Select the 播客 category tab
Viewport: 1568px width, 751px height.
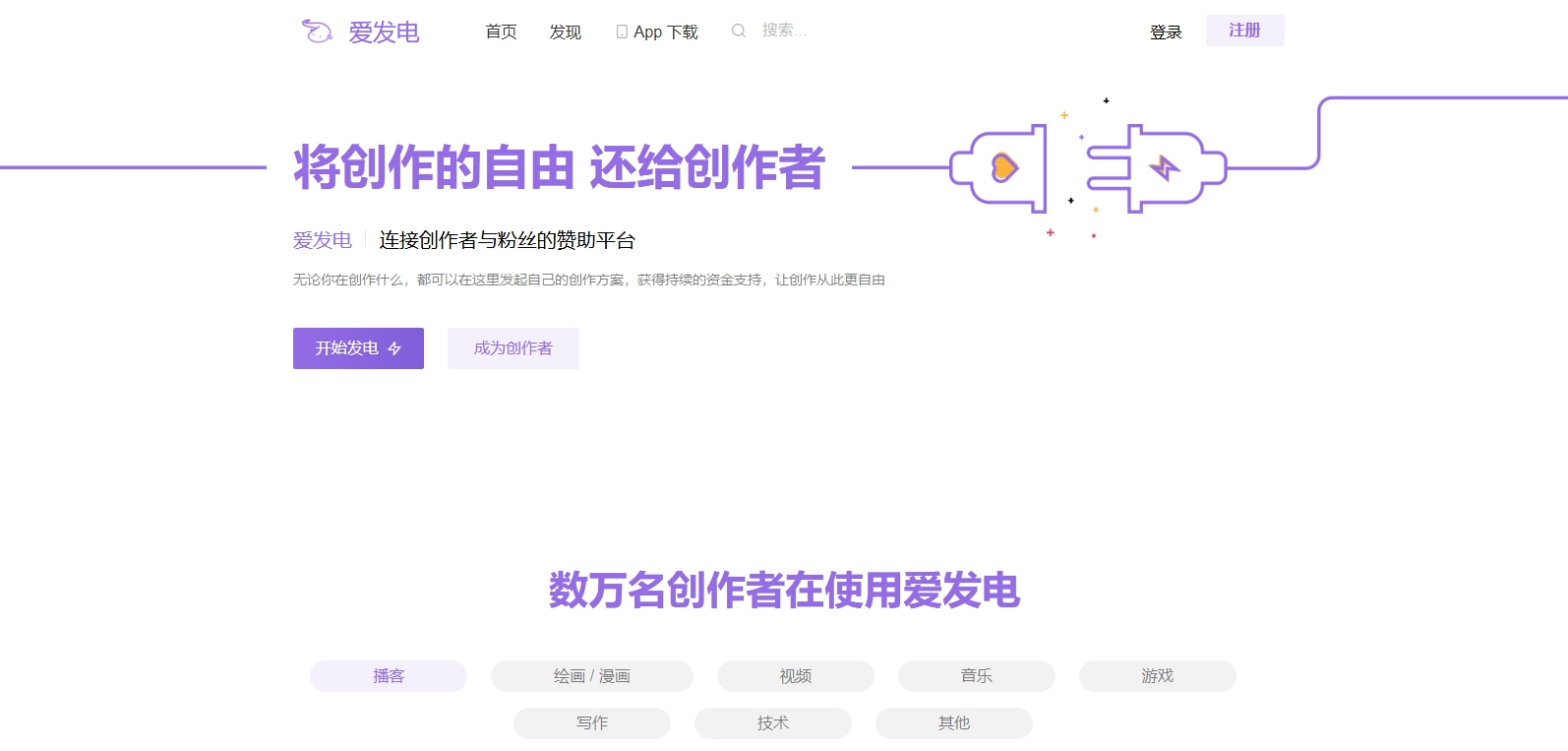pyautogui.click(x=389, y=676)
